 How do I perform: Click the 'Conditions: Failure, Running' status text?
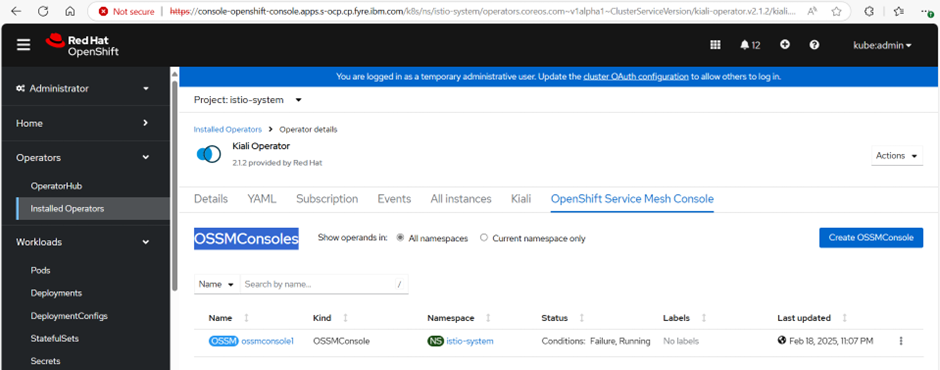click(x=596, y=341)
